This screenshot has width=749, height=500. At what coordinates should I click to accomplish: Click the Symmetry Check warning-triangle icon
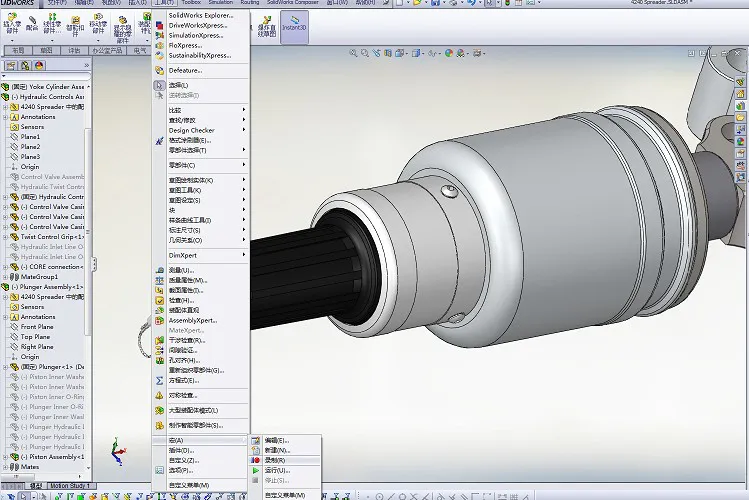click(160, 395)
